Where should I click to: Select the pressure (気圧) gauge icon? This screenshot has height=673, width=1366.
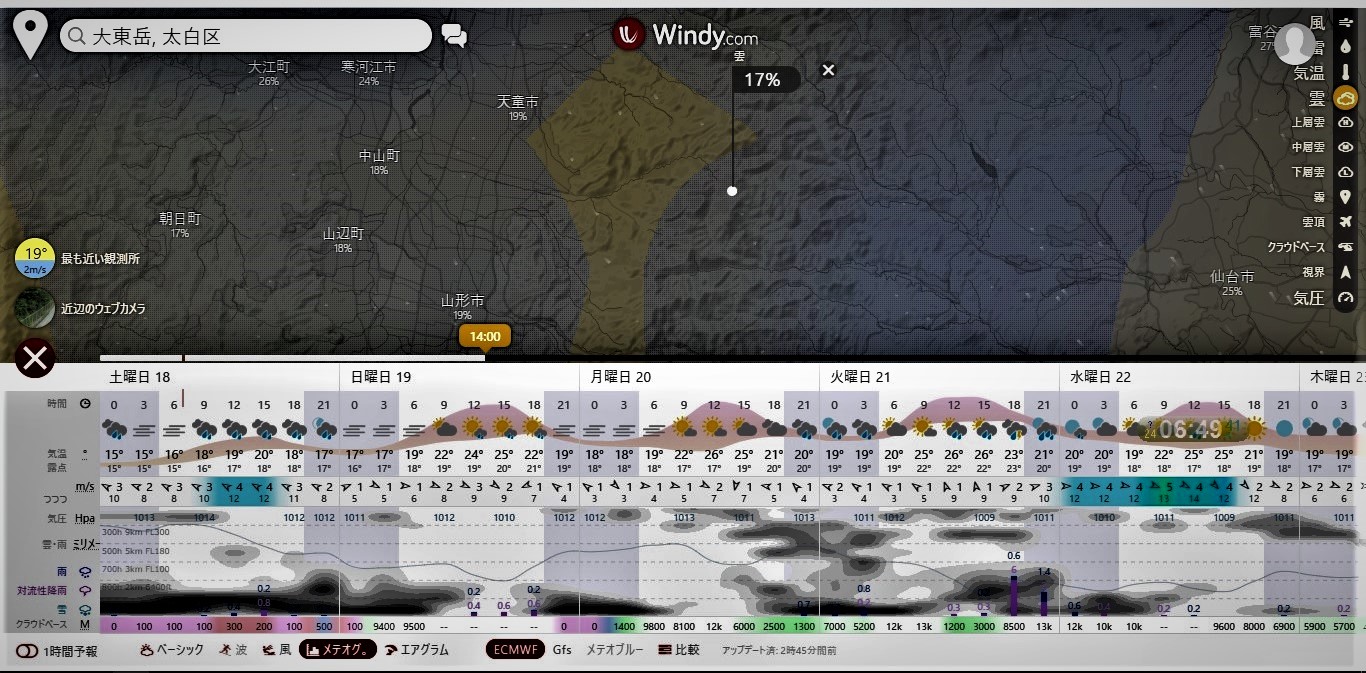pyautogui.click(x=1345, y=298)
